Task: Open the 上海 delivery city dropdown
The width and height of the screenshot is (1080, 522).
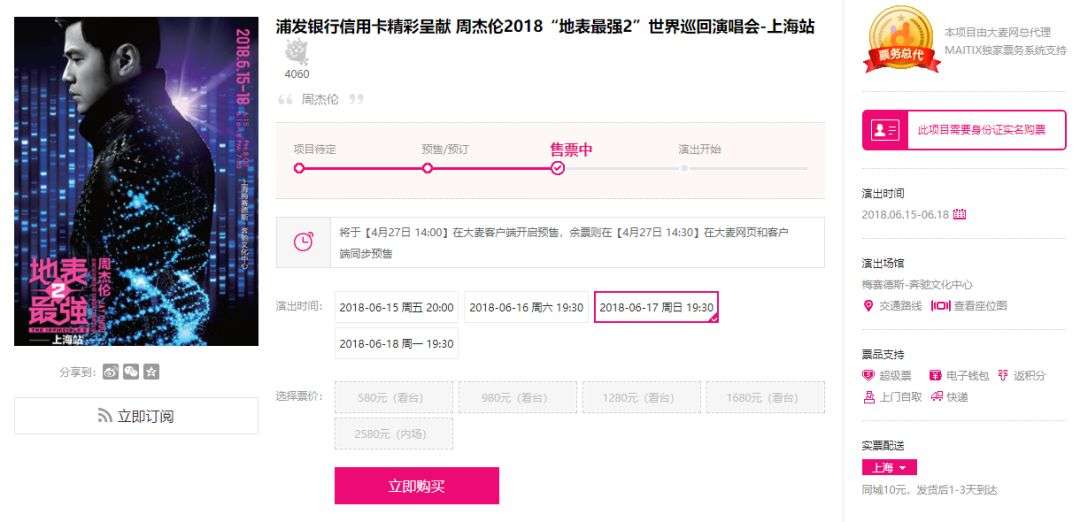Action: click(889, 468)
